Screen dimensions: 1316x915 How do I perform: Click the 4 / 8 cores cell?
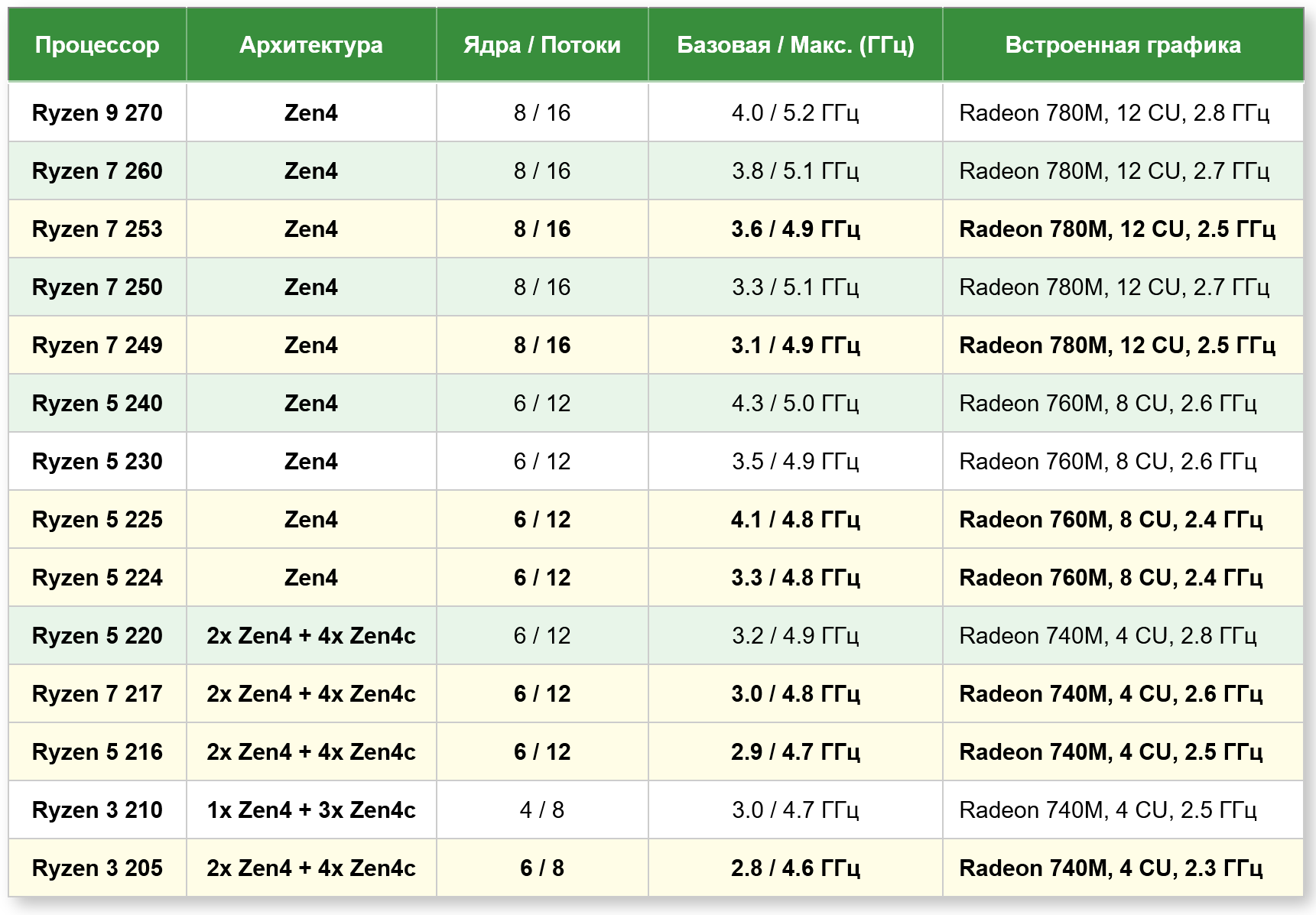tap(542, 810)
